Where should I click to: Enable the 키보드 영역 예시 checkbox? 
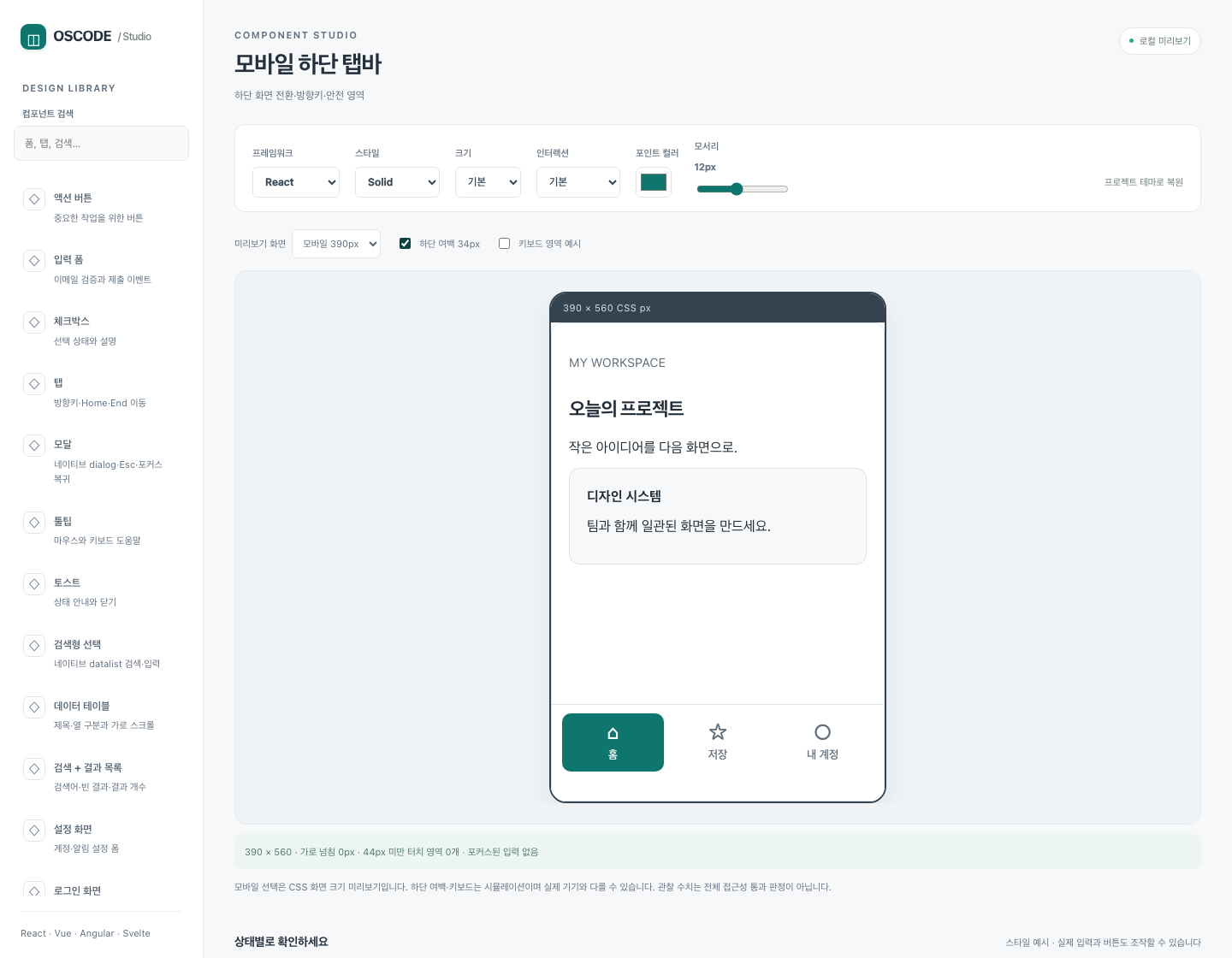coord(505,244)
